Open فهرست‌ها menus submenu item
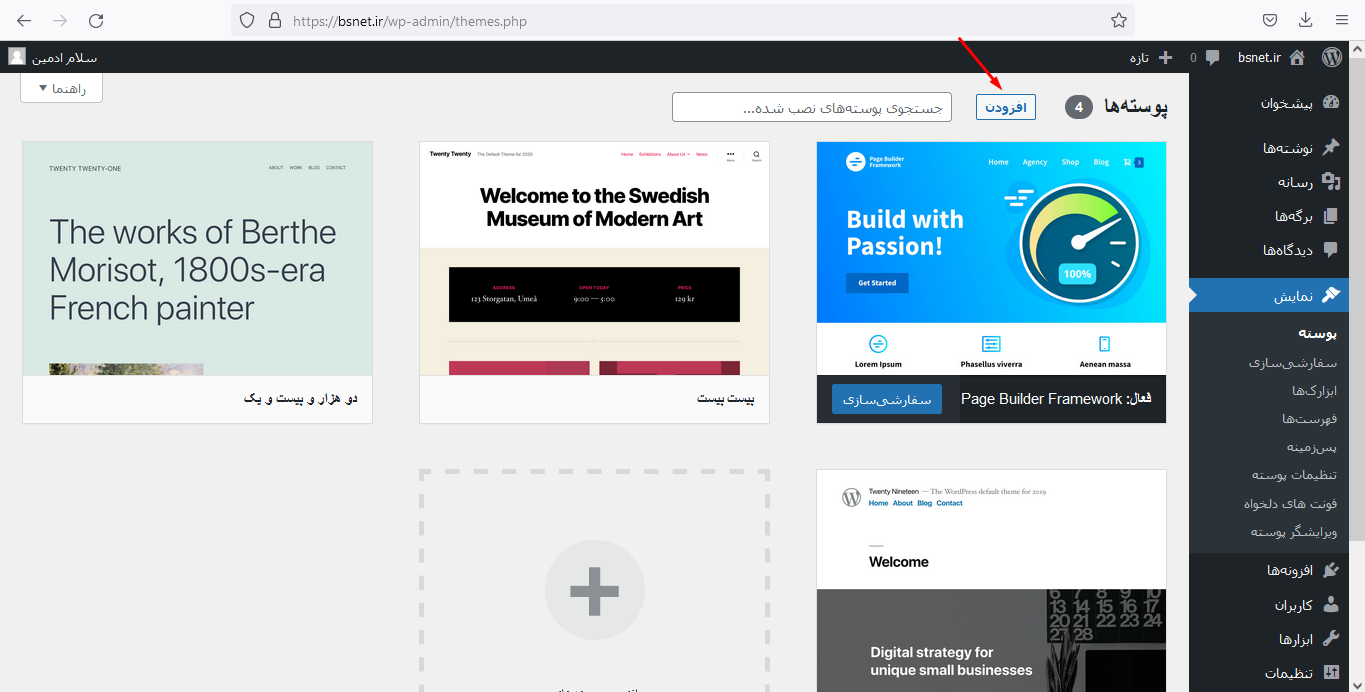 (x=1311, y=419)
